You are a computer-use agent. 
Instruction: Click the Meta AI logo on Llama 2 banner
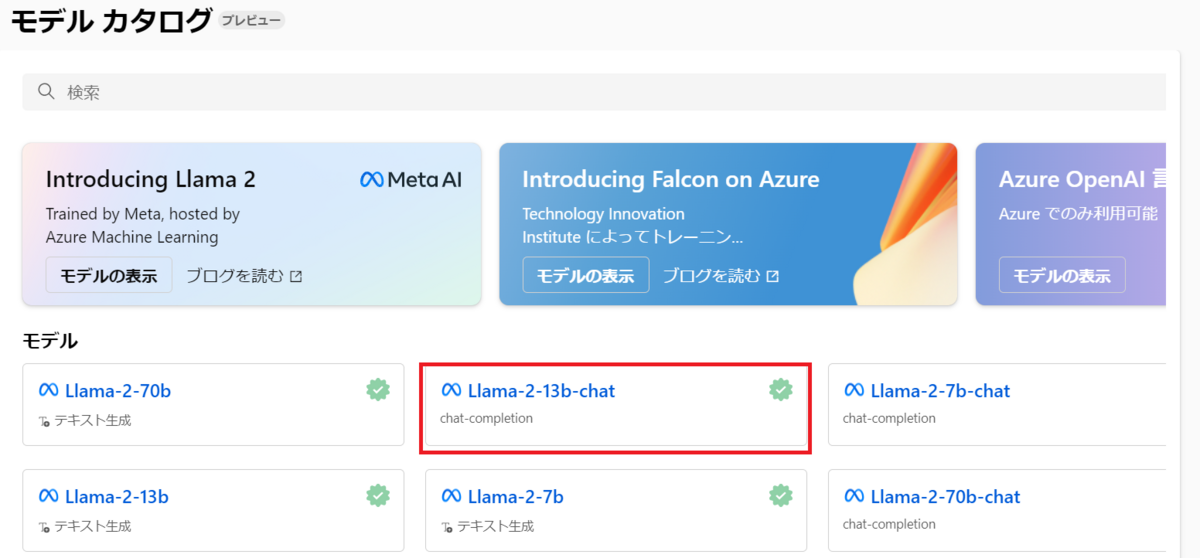tap(411, 180)
